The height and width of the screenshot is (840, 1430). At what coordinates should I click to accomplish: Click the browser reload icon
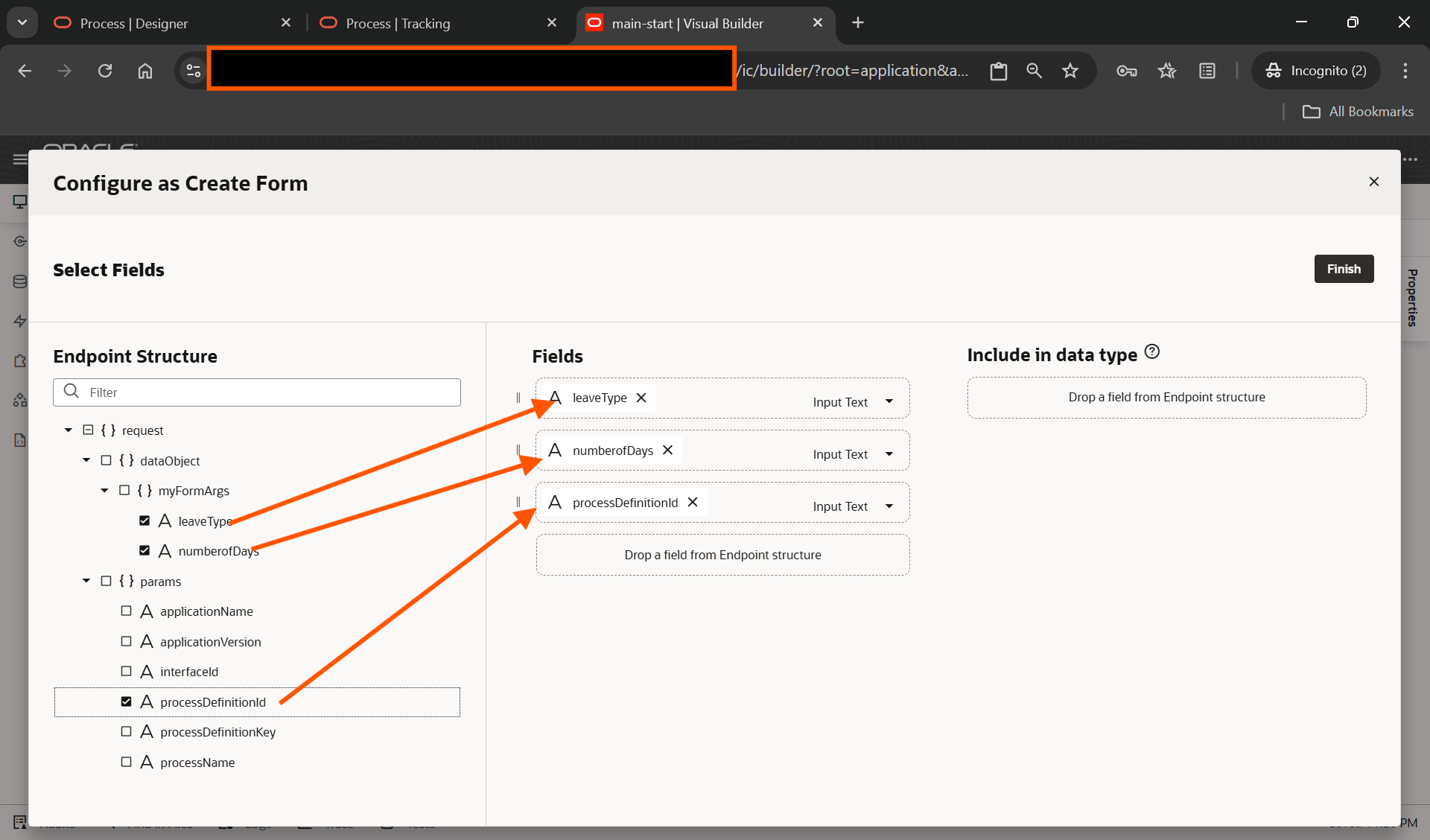105,71
